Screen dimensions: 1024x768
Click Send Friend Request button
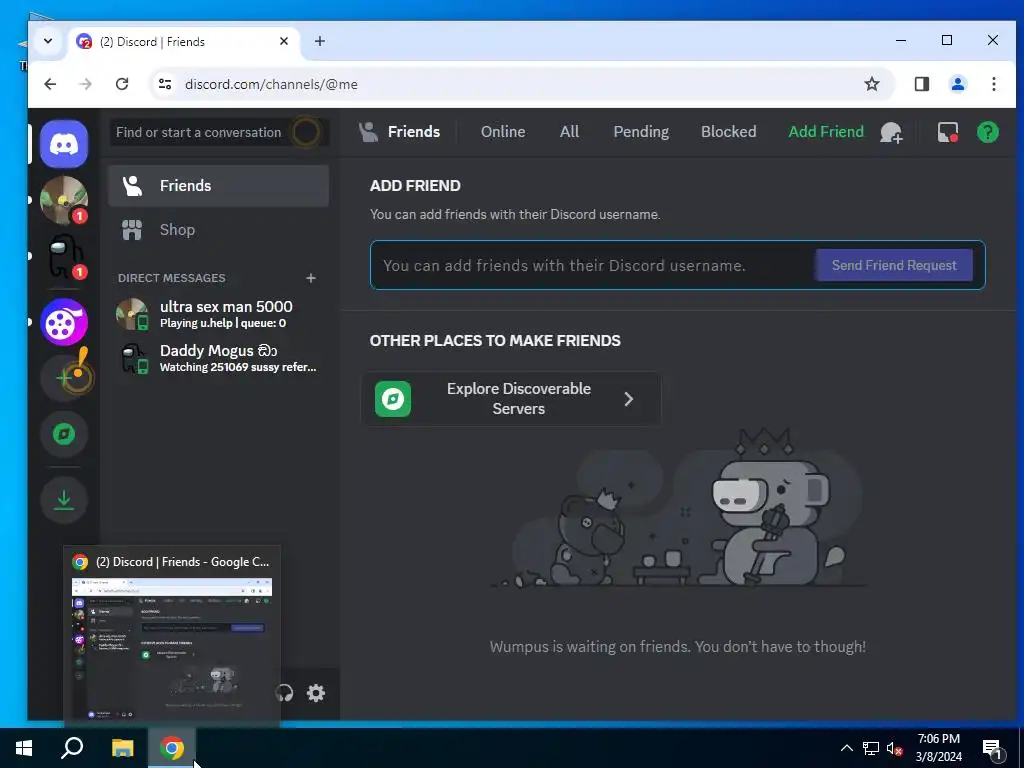(x=894, y=265)
